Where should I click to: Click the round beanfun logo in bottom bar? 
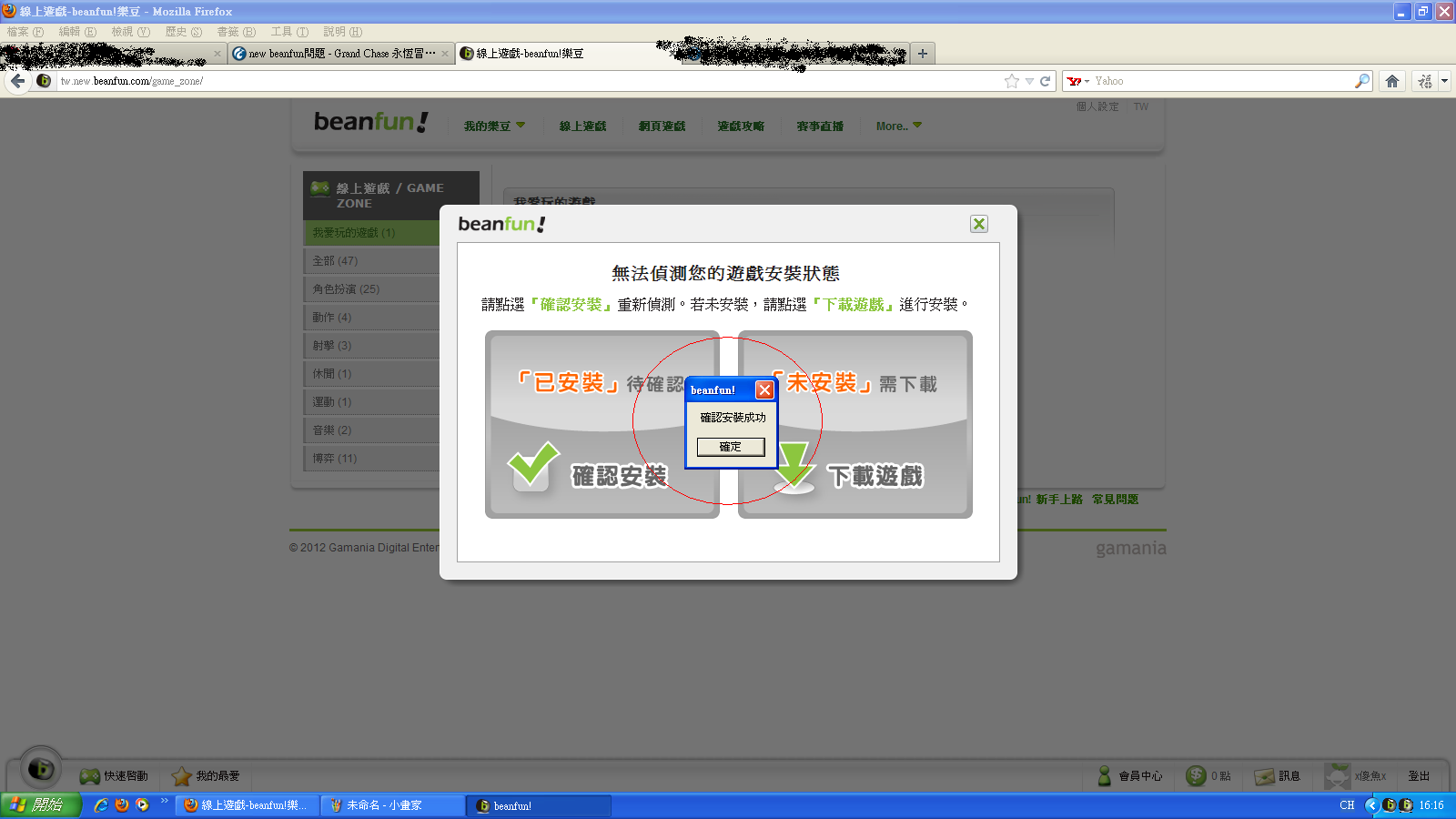tap(41, 769)
